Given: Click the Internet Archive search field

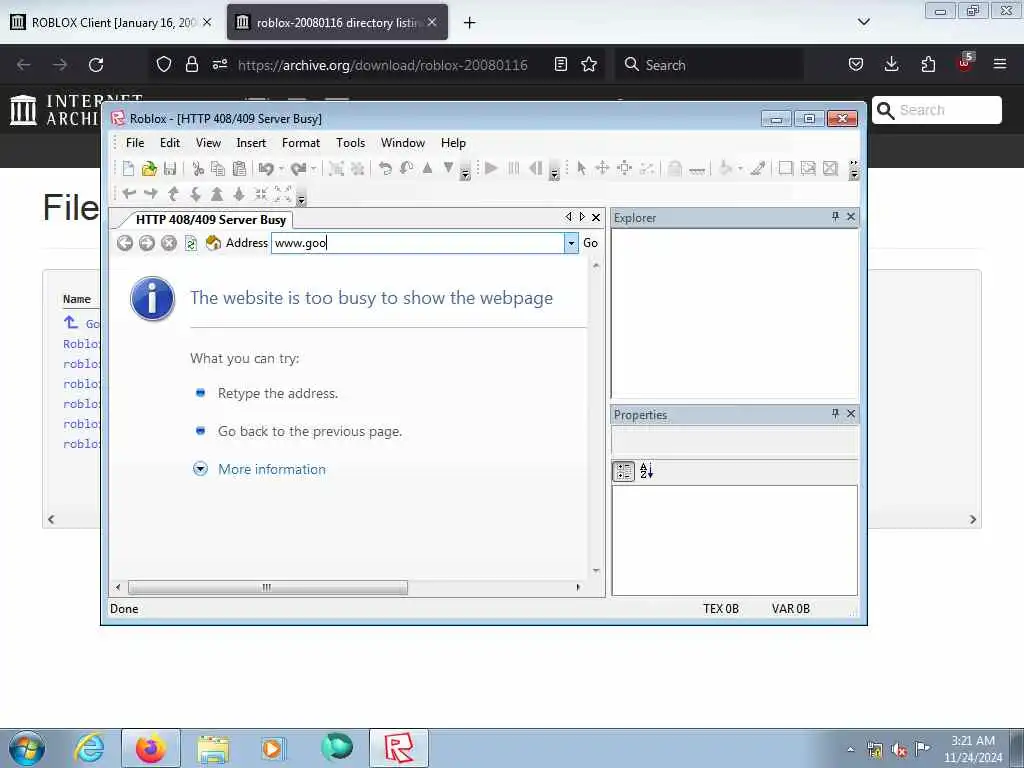Looking at the screenshot, I should tap(937, 110).
